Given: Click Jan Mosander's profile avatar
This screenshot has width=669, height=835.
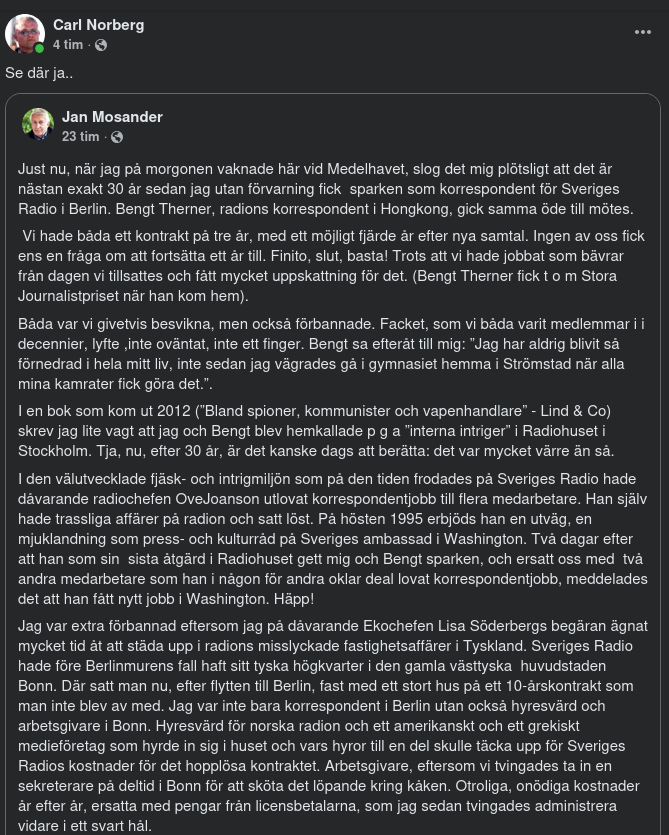Looking at the screenshot, I should [38, 124].
